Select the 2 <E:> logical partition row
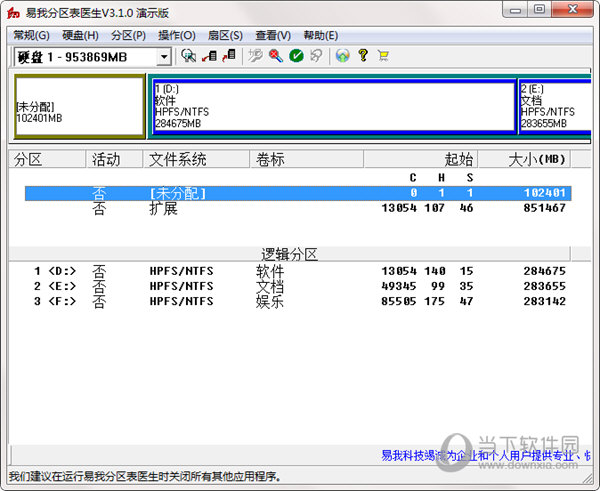The height and width of the screenshot is (491, 600). coord(298,286)
